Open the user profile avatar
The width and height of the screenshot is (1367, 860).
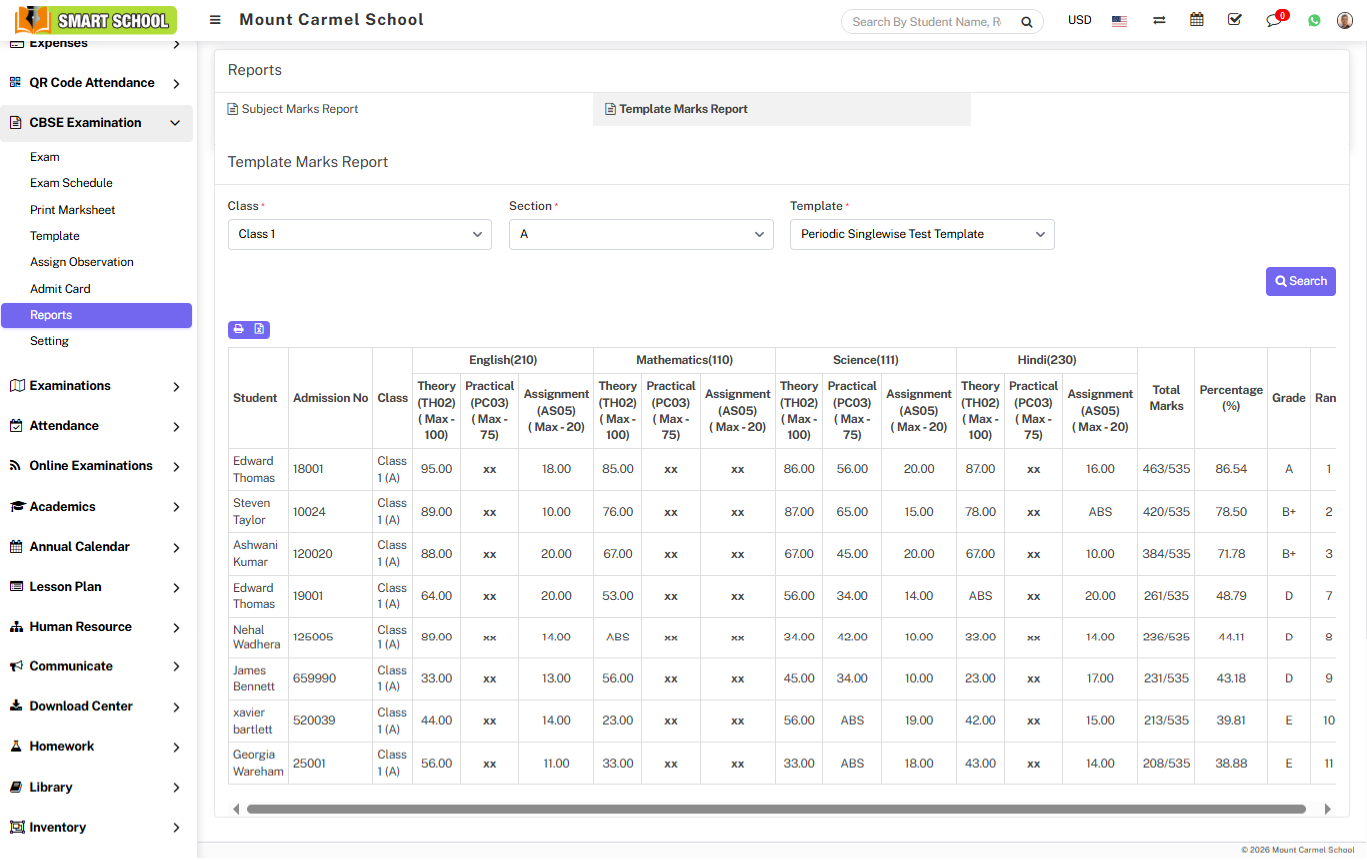(1344, 20)
